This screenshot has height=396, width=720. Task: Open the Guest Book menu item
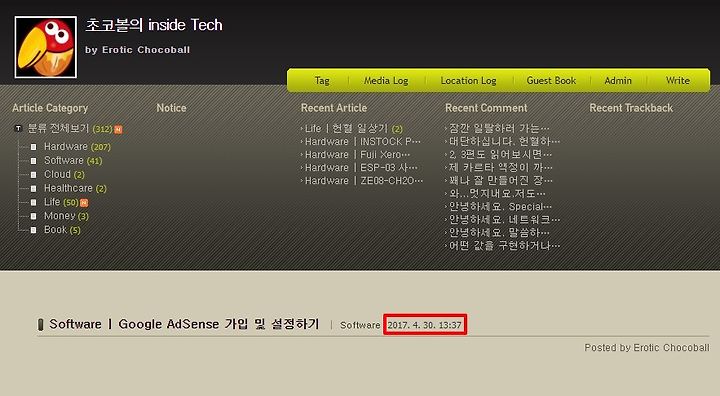[551, 80]
